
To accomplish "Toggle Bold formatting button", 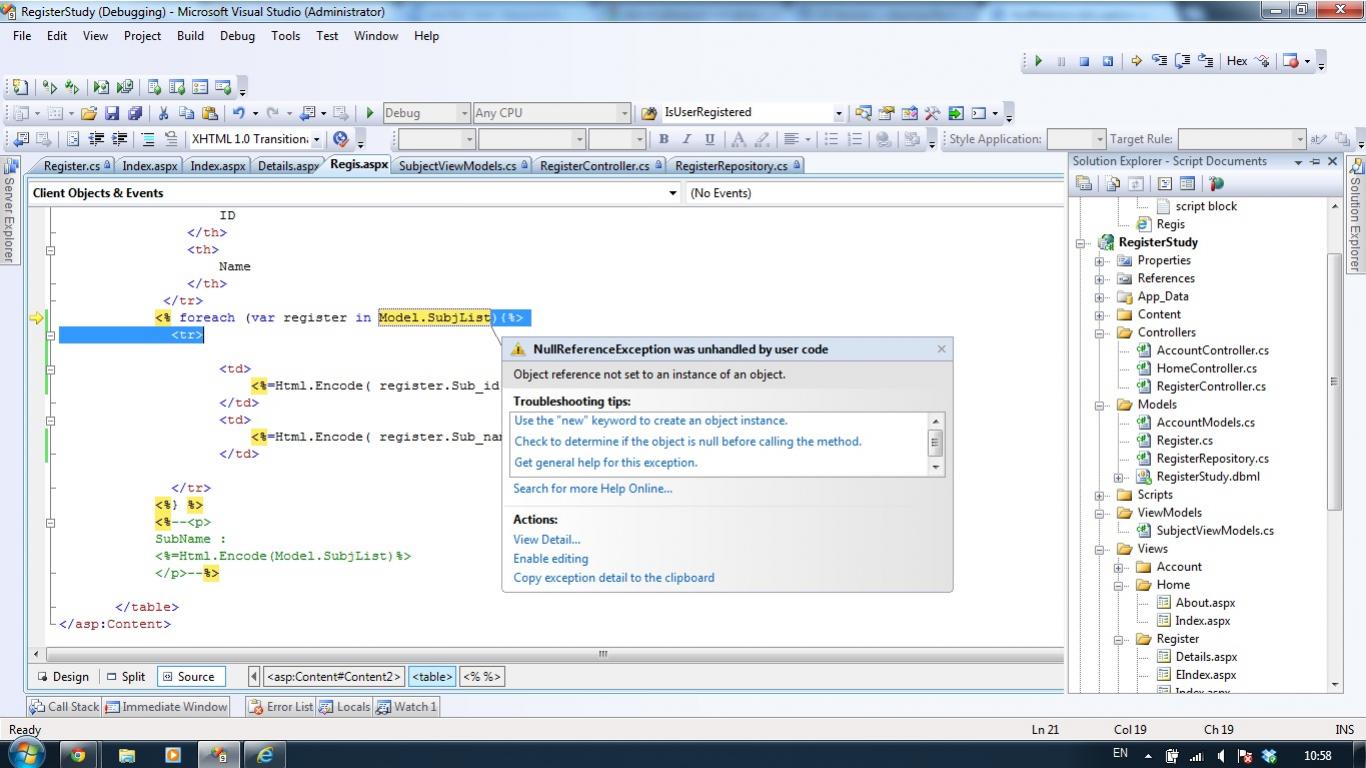I will 663,139.
